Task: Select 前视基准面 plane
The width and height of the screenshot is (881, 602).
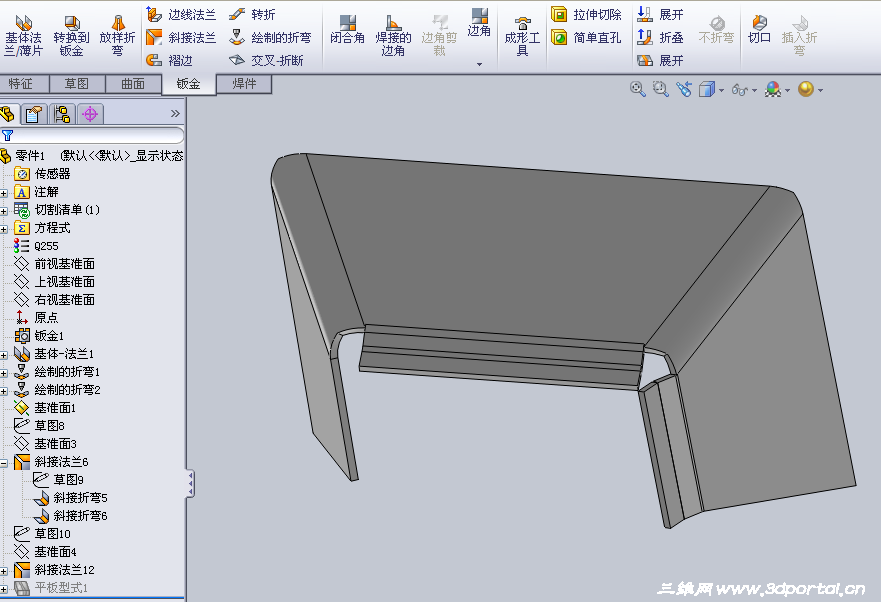Action: tap(55, 264)
